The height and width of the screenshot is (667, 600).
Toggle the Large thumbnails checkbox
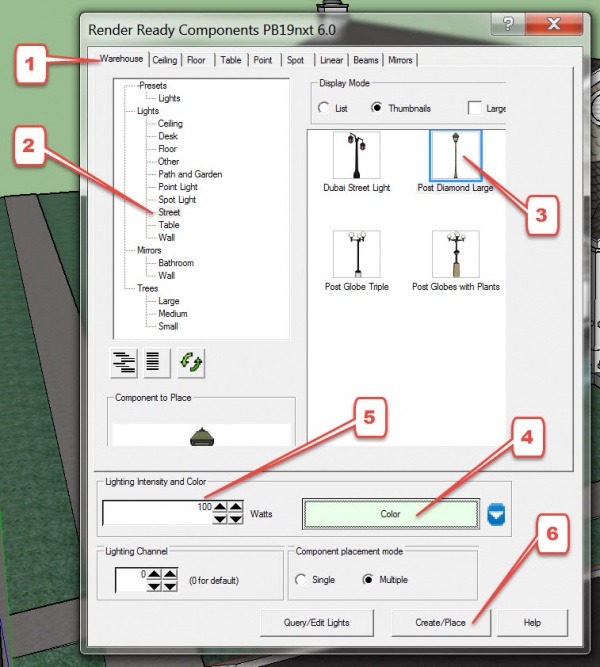pyautogui.click(x=475, y=108)
